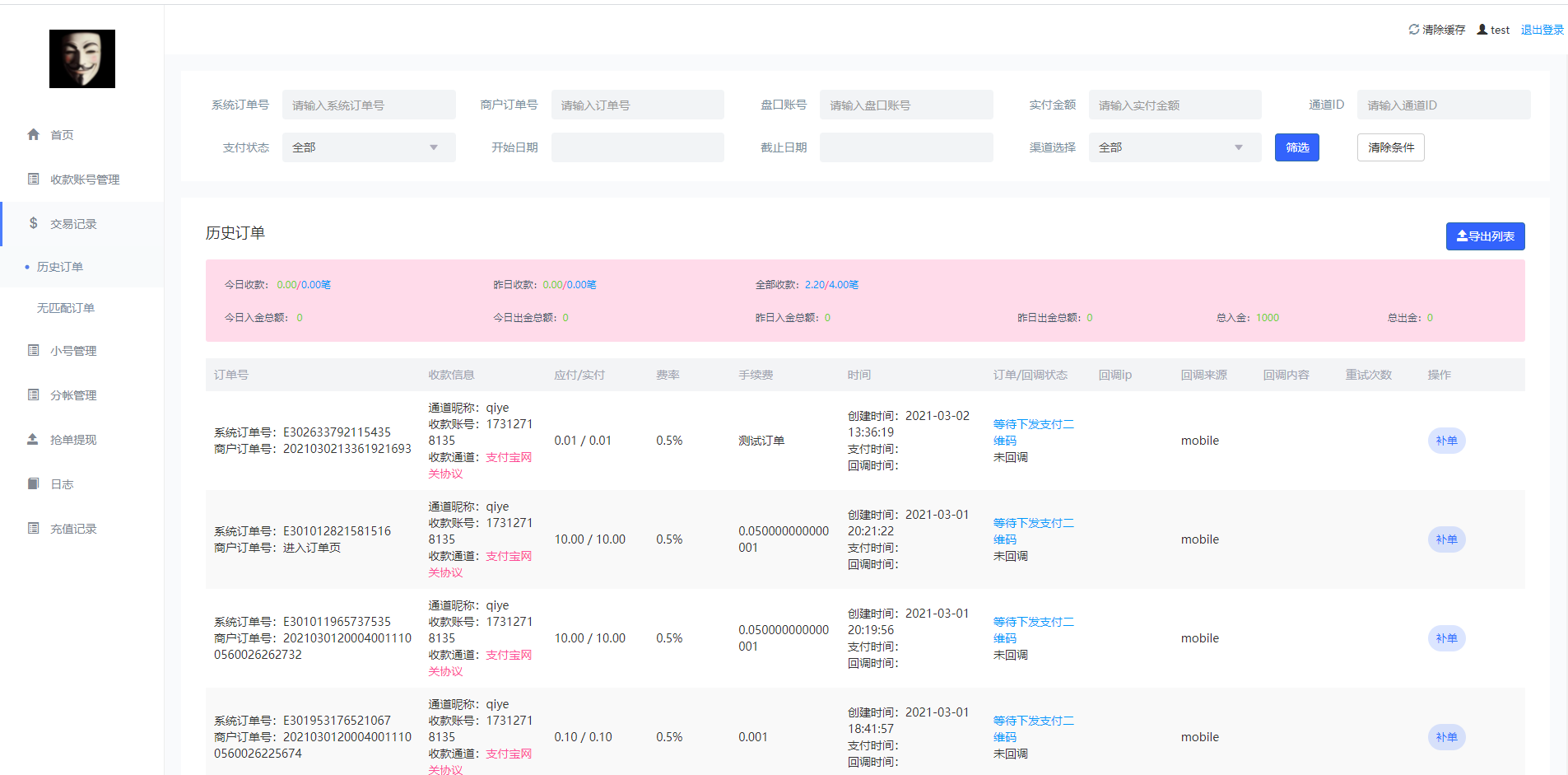The height and width of the screenshot is (775, 1568).
Task: Click the 小号管理 sidebar icon
Action: (x=33, y=350)
